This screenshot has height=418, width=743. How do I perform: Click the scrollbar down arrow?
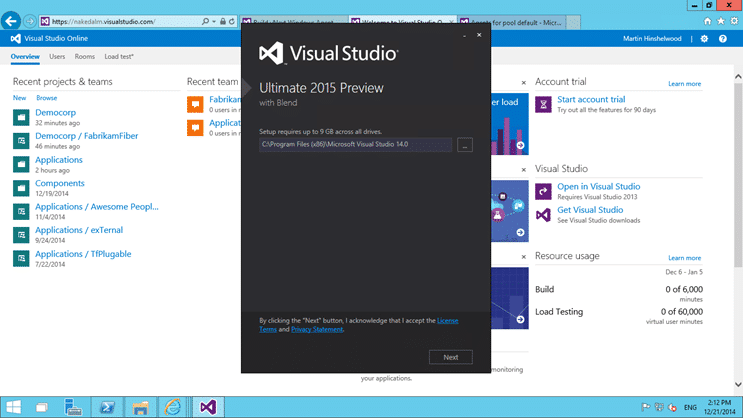click(738, 385)
